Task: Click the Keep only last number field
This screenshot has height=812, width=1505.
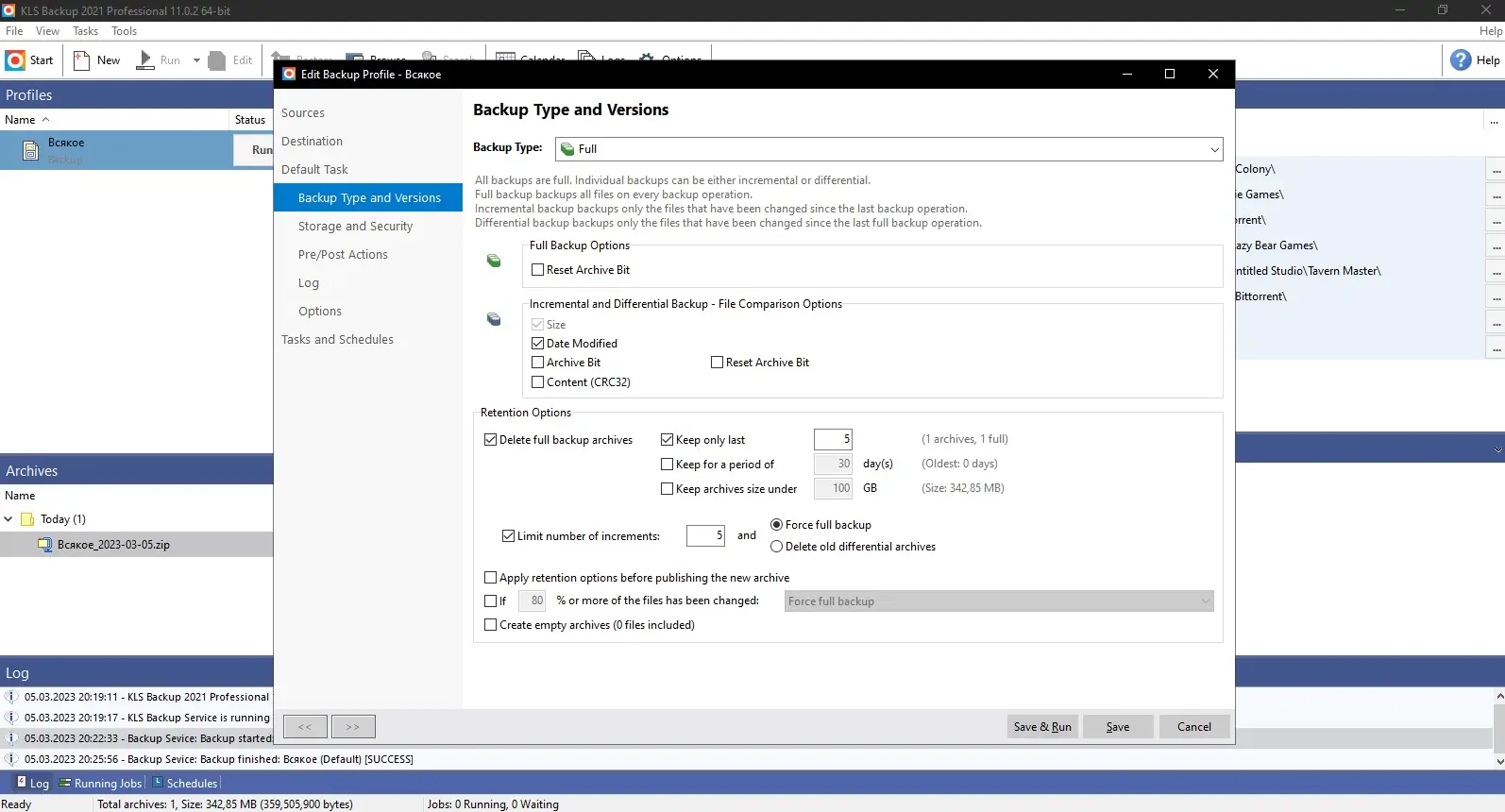Action: coord(833,440)
